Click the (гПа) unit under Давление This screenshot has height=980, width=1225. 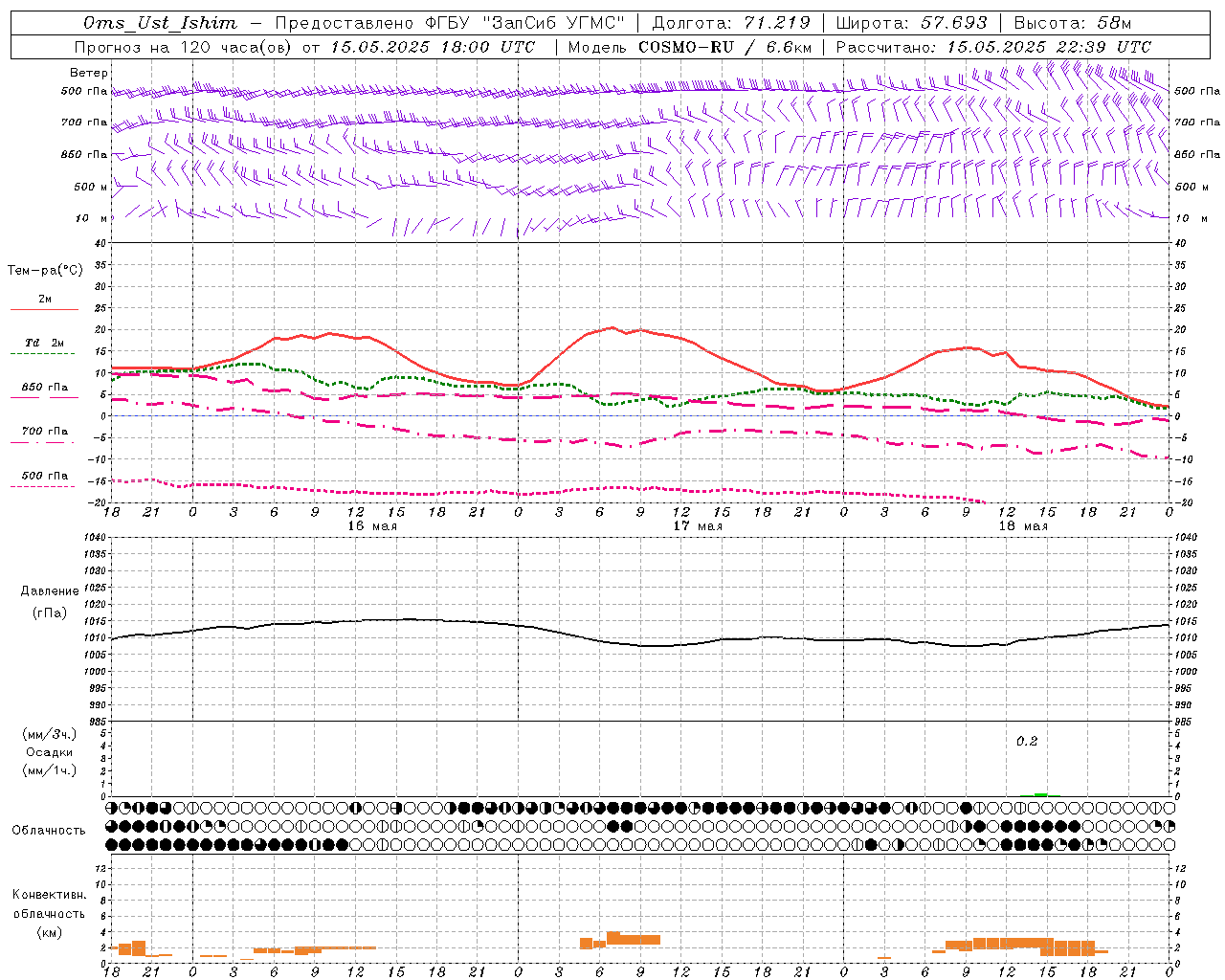point(49,612)
